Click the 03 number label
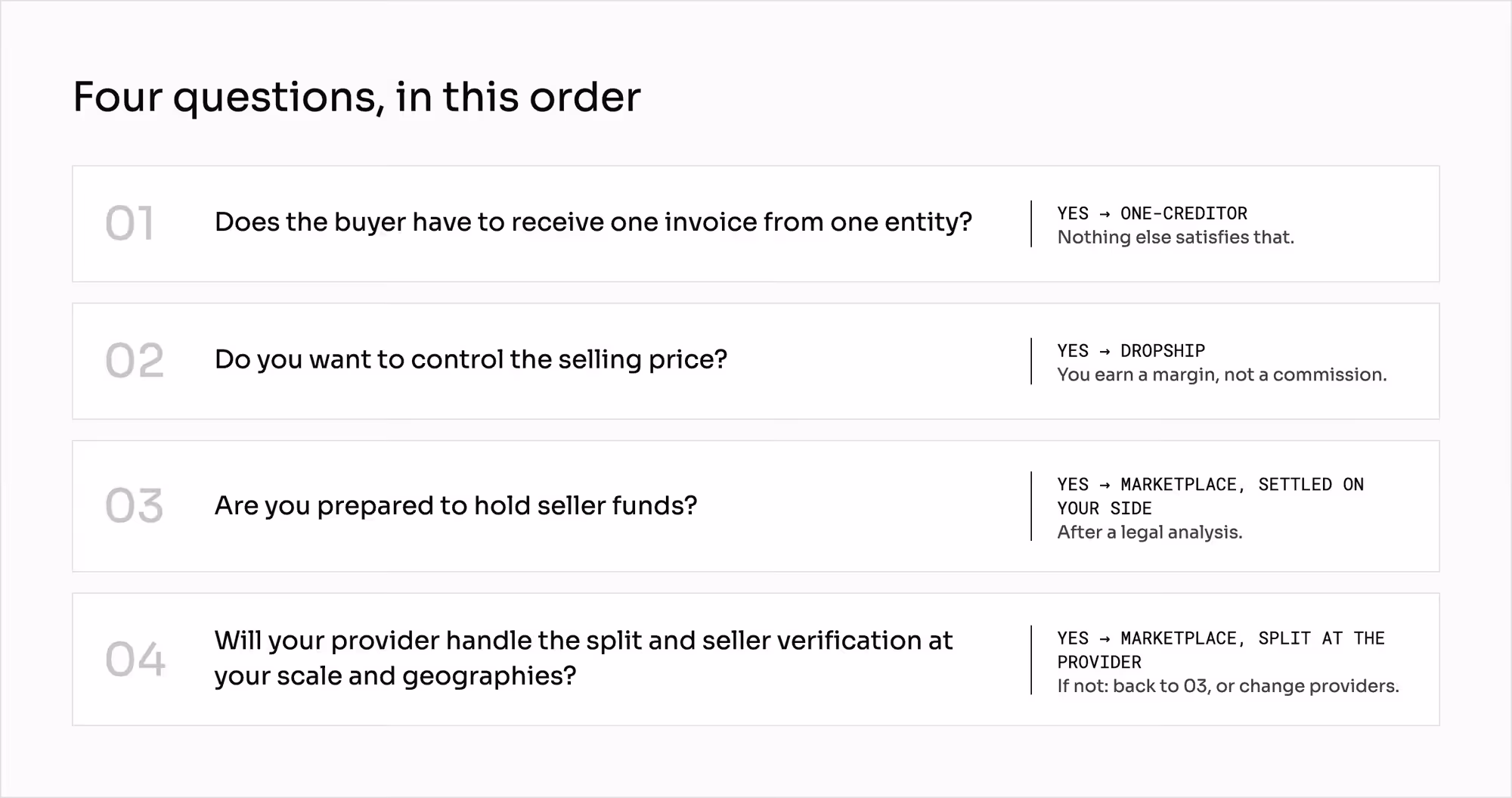Screen dimensions: 1512x798 (x=135, y=506)
